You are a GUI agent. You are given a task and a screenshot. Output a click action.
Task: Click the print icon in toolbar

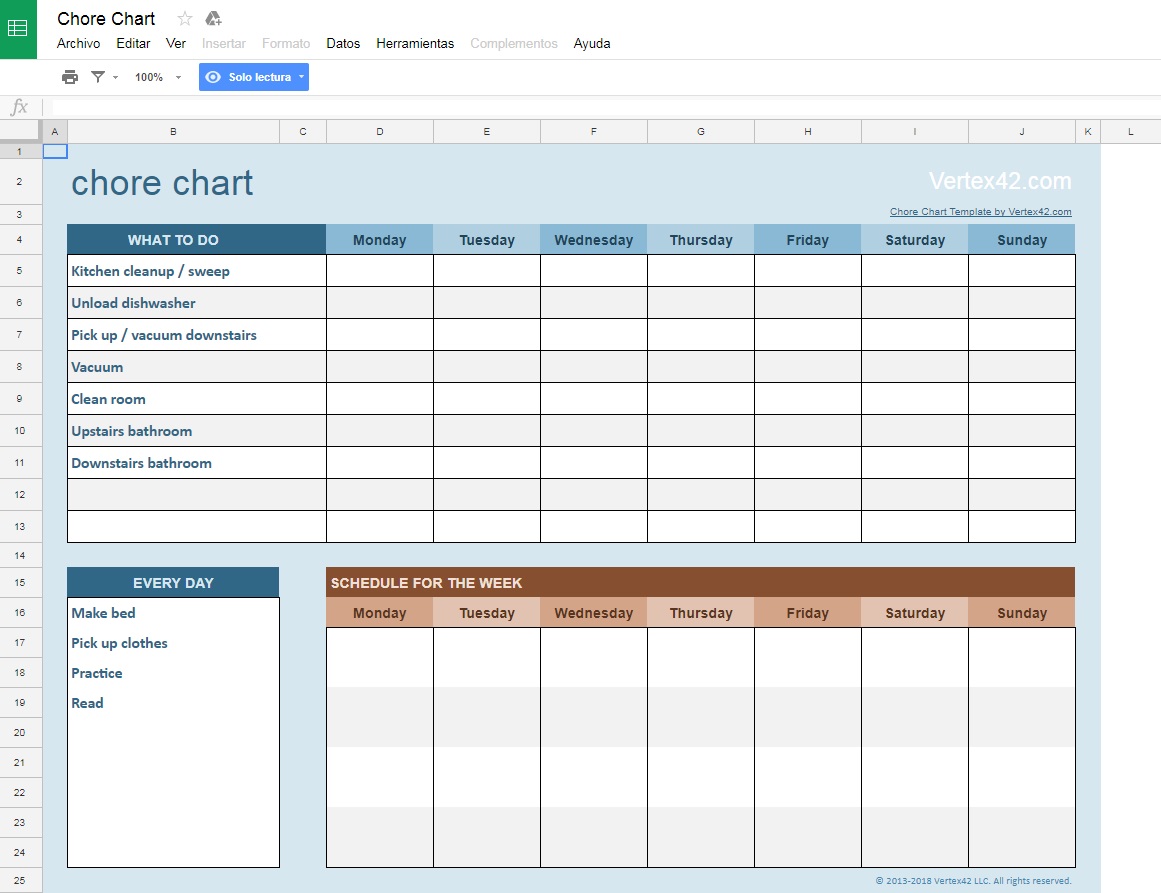click(x=70, y=77)
